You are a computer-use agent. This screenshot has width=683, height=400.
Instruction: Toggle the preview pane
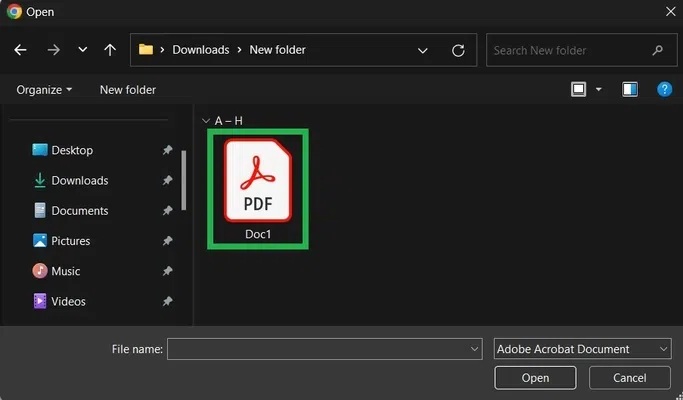click(x=630, y=89)
